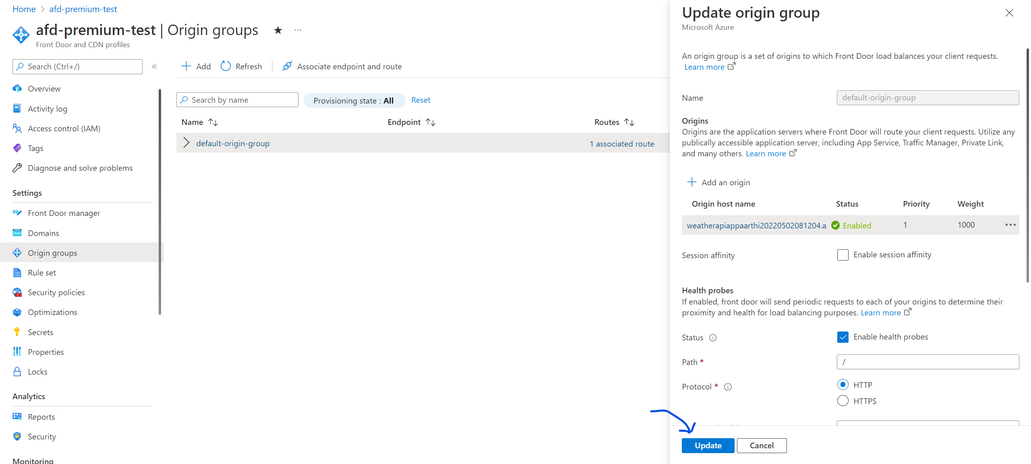This screenshot has width=1031, height=464.
Task: Go to Home in the breadcrumb
Action: point(24,9)
